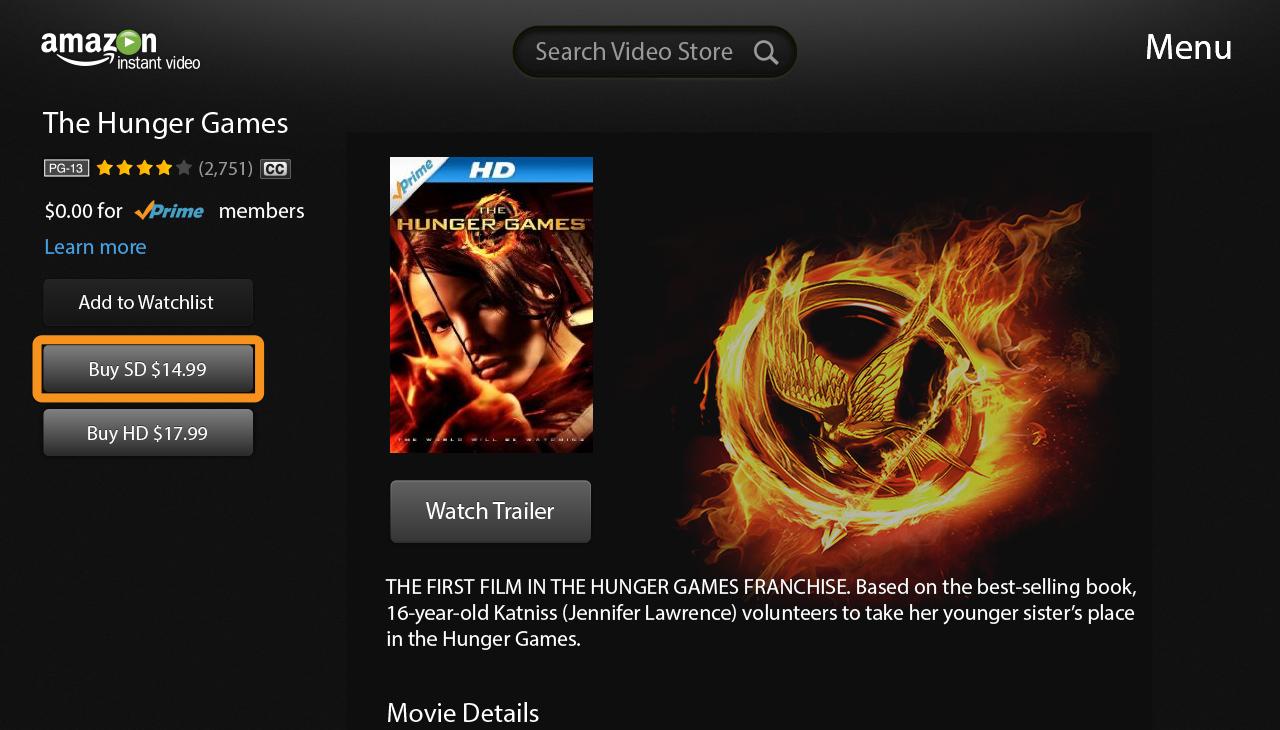1280x730 pixels.
Task: Click the movie synopsis paragraph
Action: 761,612
